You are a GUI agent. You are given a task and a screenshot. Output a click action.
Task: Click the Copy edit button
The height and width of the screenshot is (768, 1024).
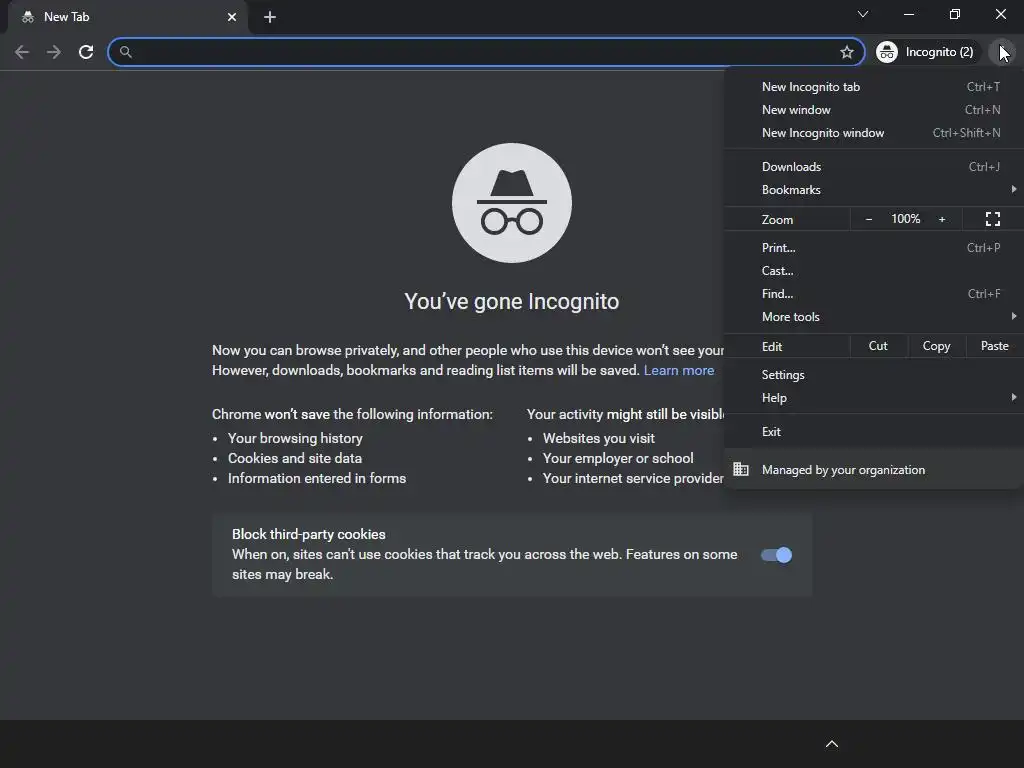936,346
